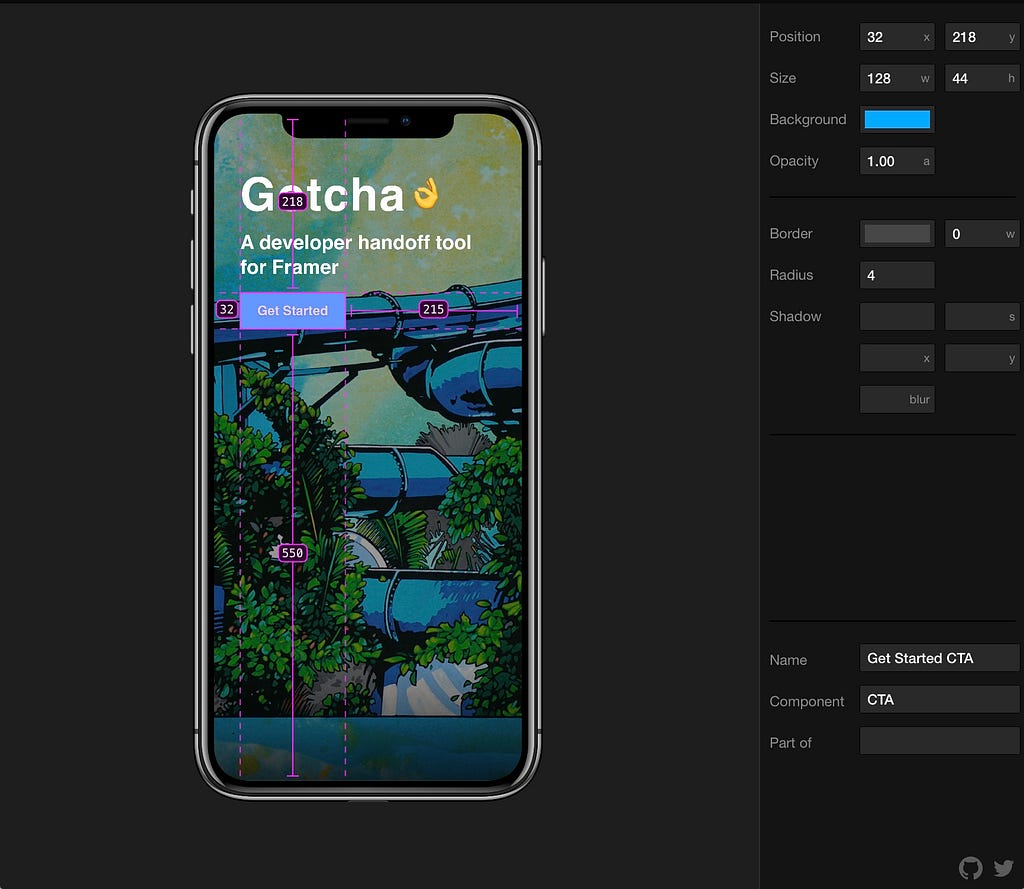
Task: Click the OK hand emoji beside Gotcha
Action: click(426, 193)
